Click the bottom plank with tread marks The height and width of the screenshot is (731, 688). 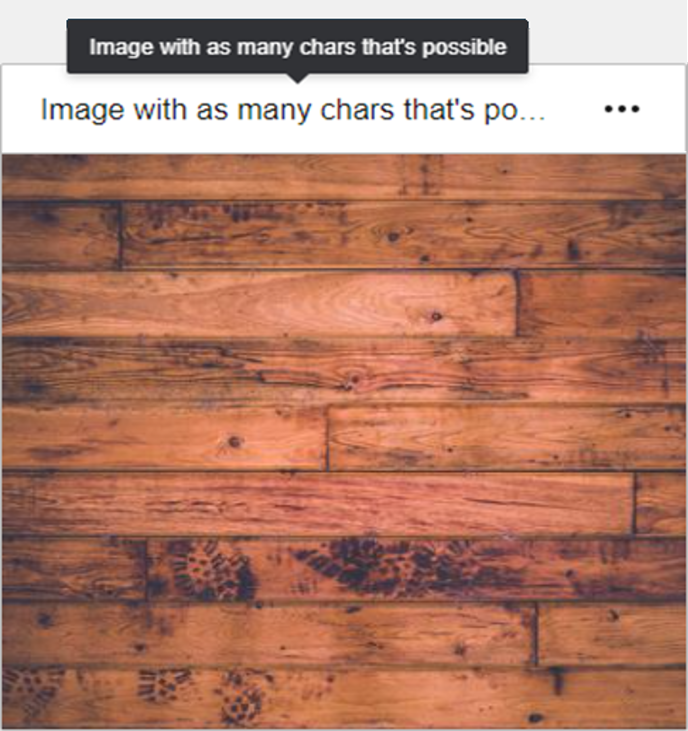[x=344, y=698]
